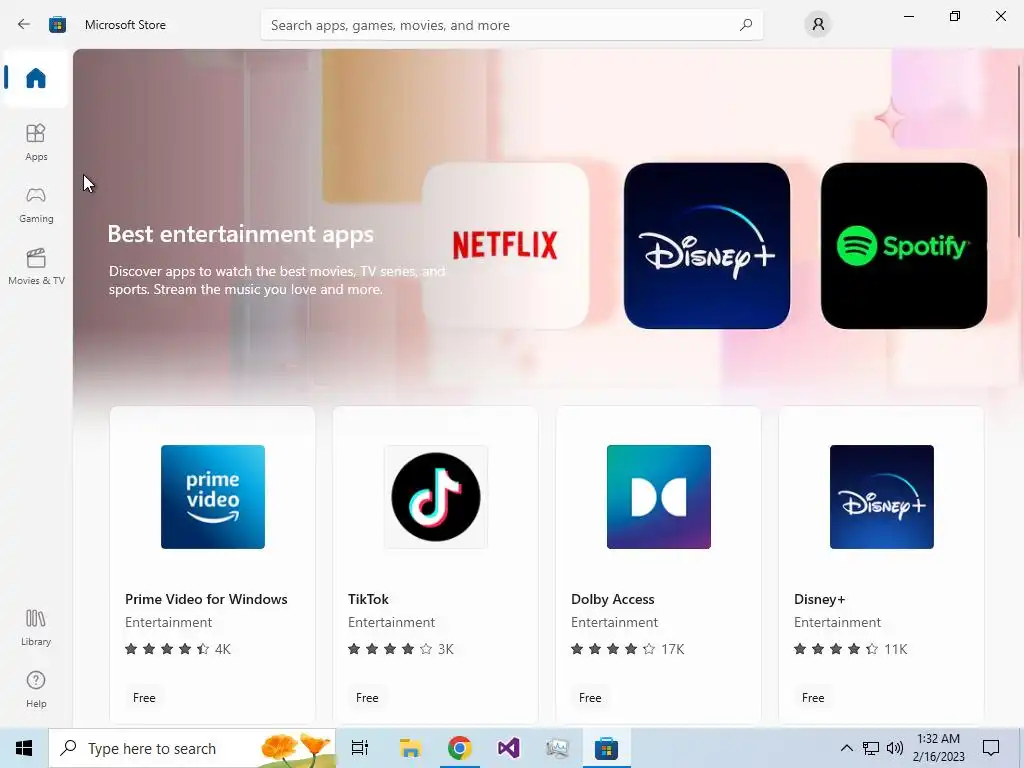
Task: Open the Best entertainment apps heading
Action: coord(240,233)
